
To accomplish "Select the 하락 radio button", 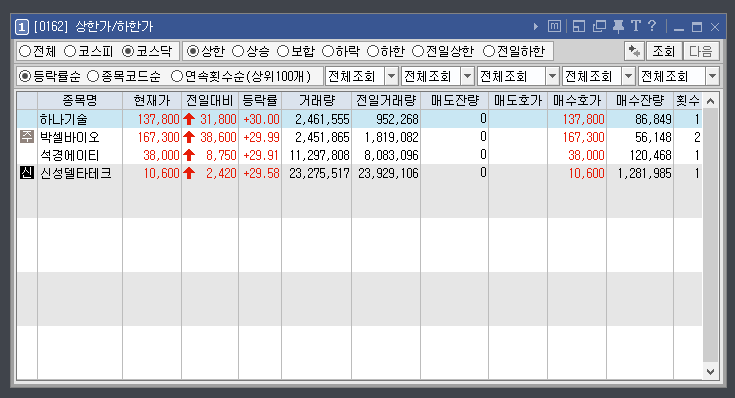I will point(328,51).
